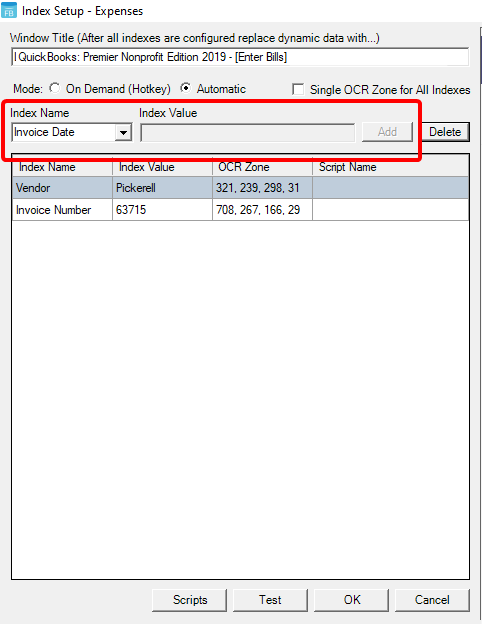Screen dimensions: 482x624
Task: Click Cancel to discard changes
Action: 432,600
